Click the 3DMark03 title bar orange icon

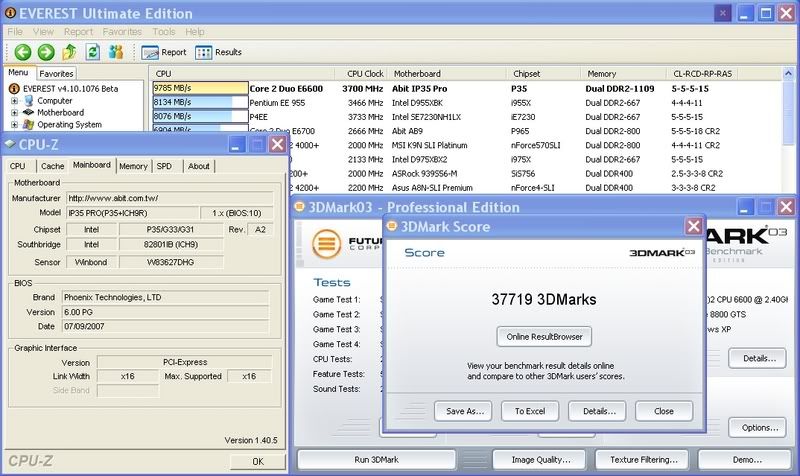pos(299,207)
